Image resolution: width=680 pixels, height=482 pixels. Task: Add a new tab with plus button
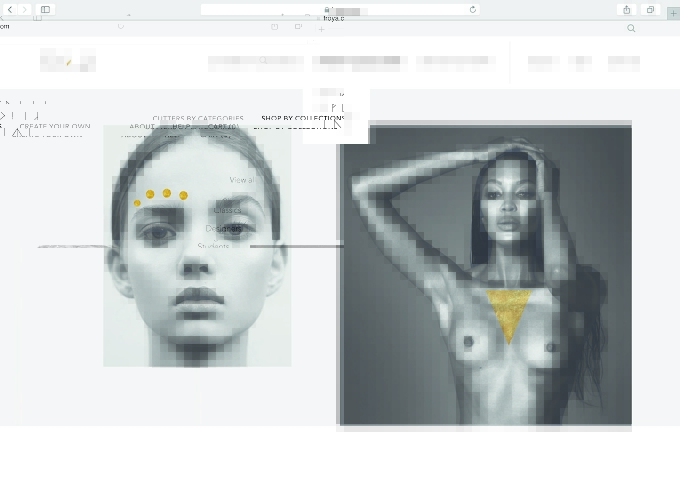(x=673, y=13)
